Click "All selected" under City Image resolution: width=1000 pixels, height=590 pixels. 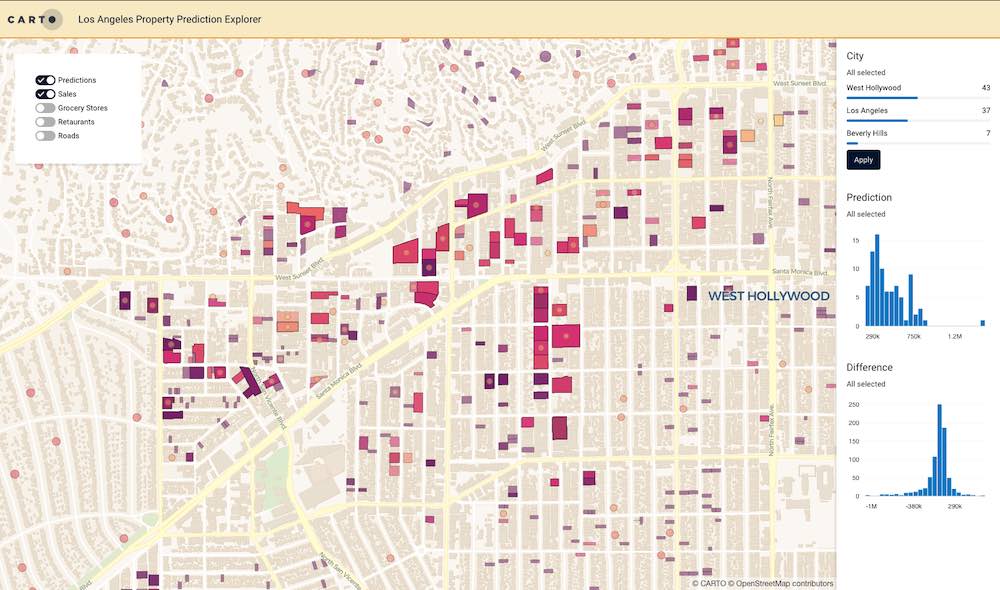click(x=865, y=72)
